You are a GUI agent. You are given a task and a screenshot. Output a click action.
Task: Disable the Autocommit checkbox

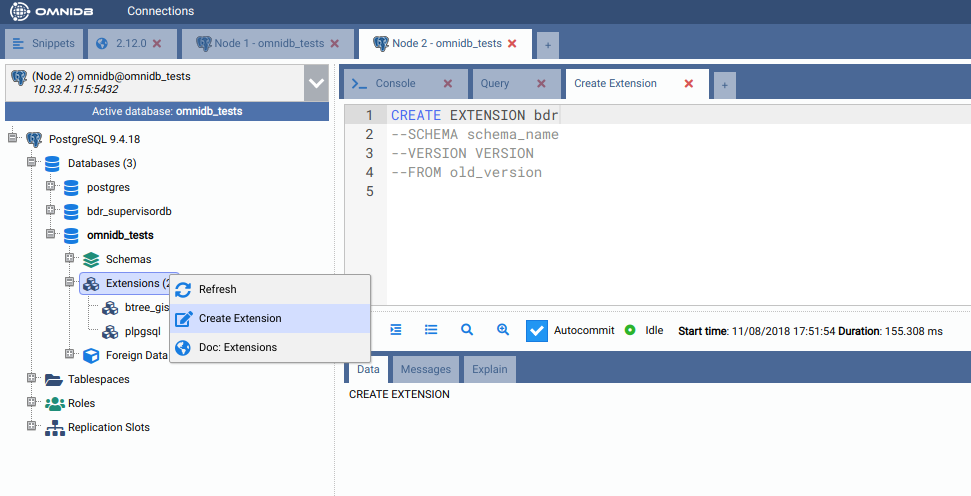pyautogui.click(x=537, y=330)
